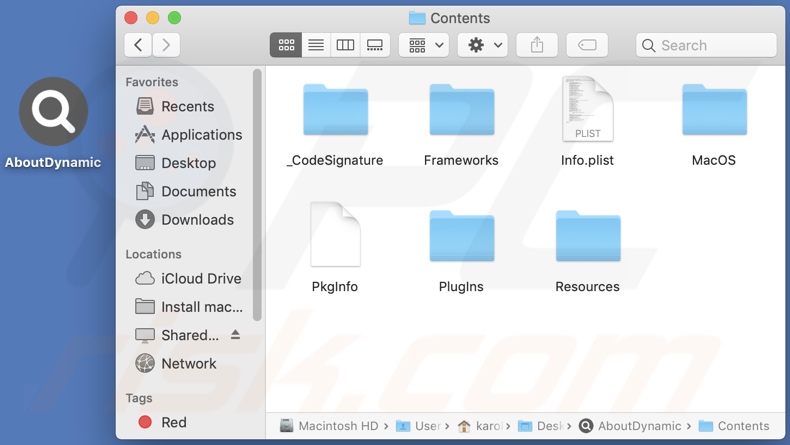Select iCloud Drive location
Viewport: 790px width, 445px height.
[x=188, y=278]
